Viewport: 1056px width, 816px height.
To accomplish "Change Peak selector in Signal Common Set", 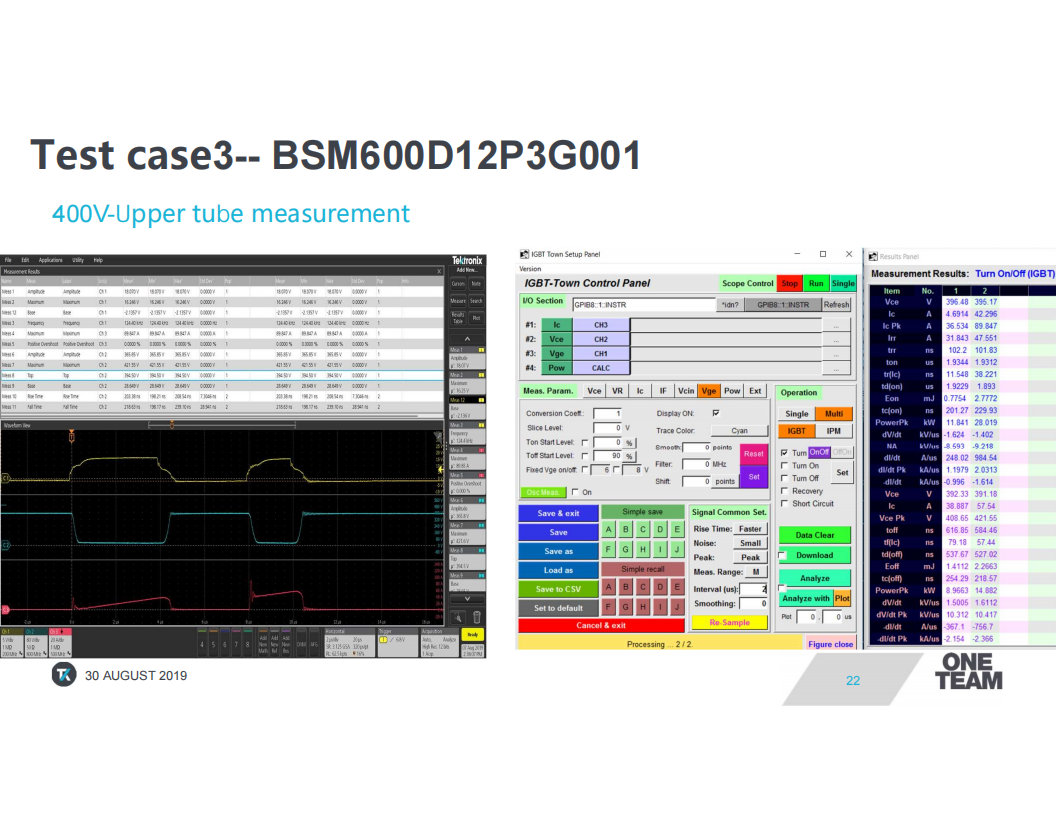I will coord(750,557).
